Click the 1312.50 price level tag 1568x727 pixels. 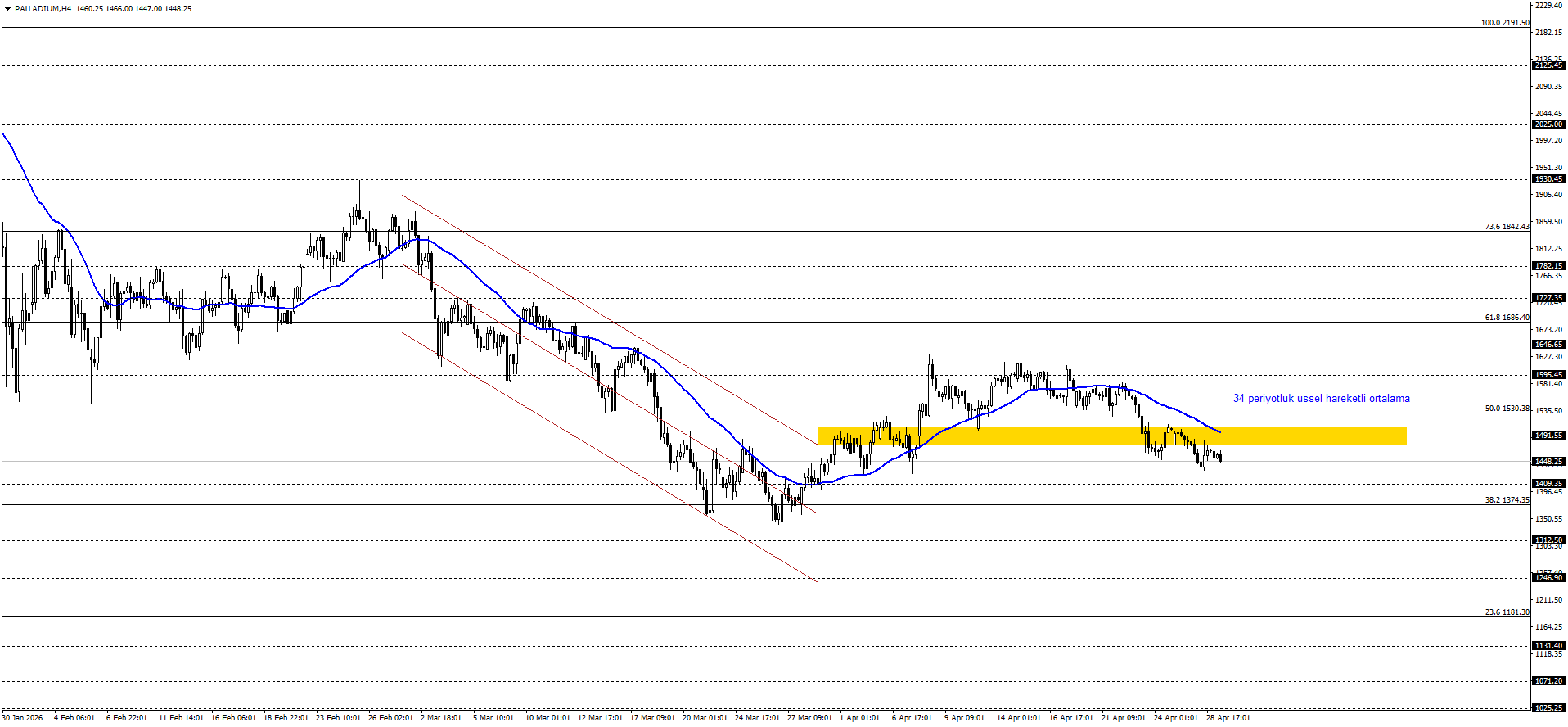[x=1548, y=540]
